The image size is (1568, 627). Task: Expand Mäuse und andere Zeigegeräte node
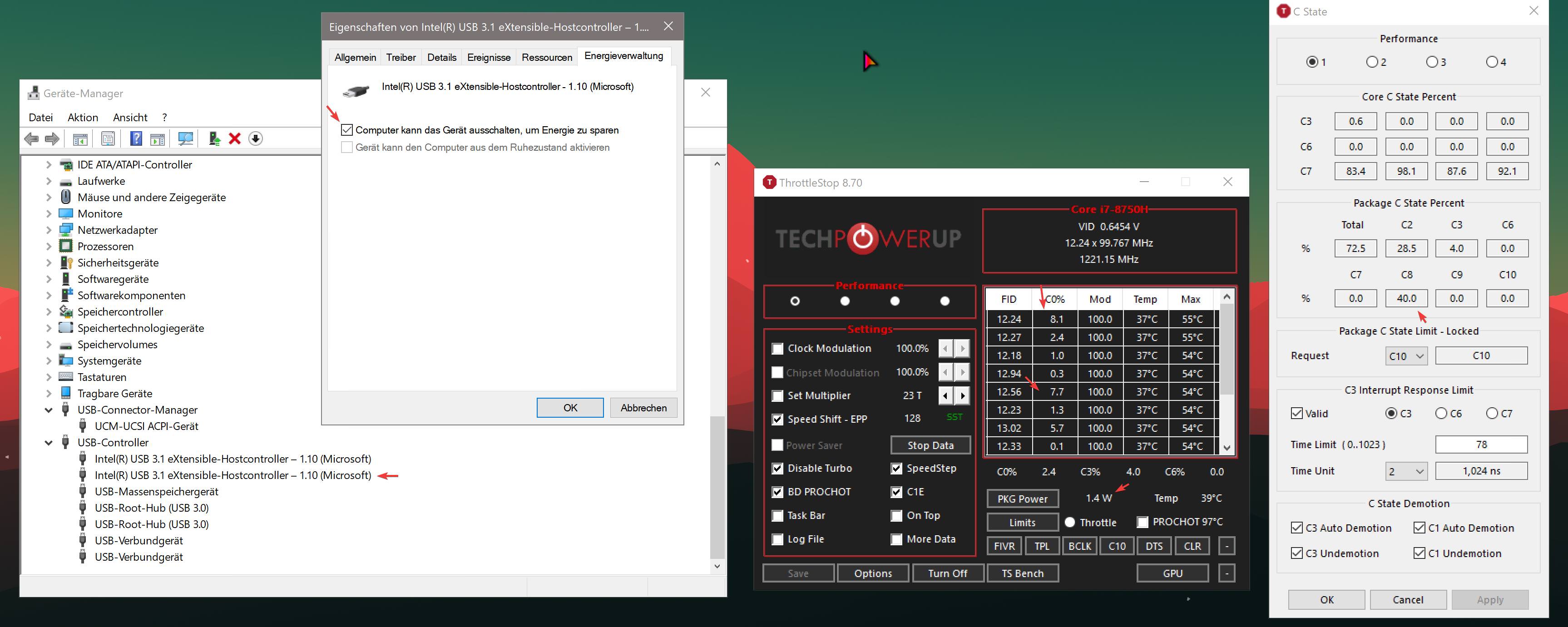pyautogui.click(x=49, y=198)
